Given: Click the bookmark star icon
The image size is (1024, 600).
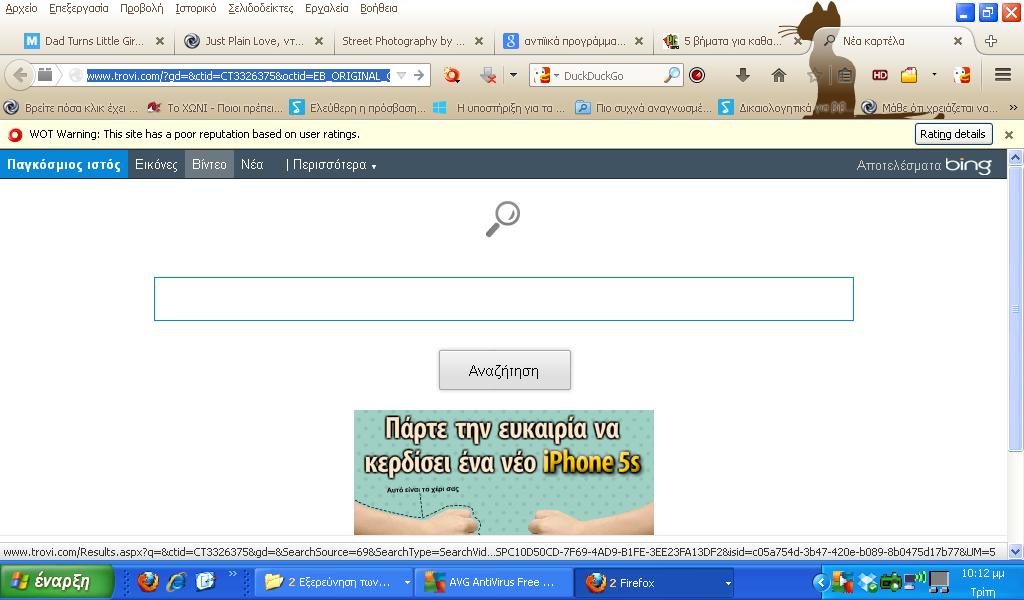Looking at the screenshot, I should point(814,76).
